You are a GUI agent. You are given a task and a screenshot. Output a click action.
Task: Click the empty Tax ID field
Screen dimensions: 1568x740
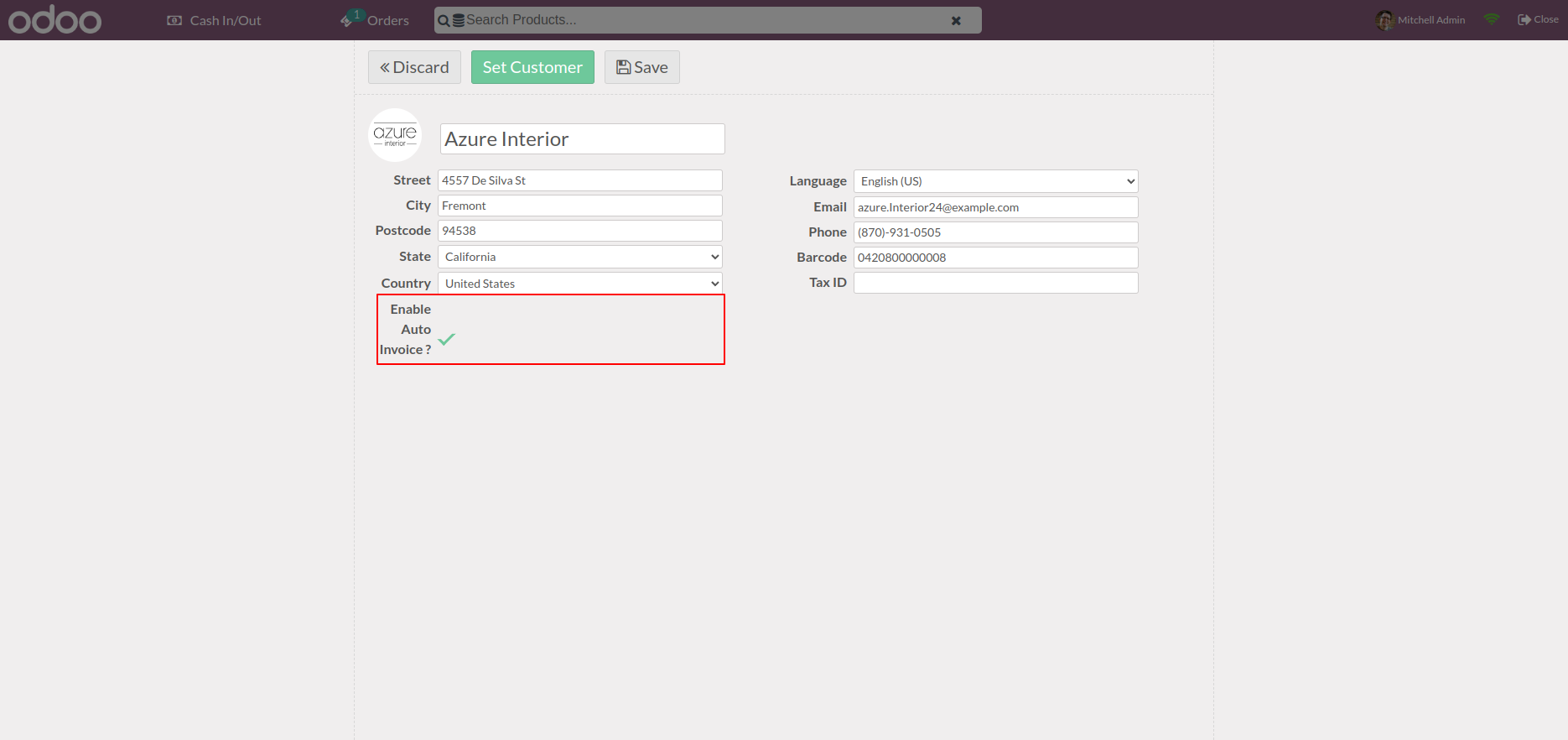(x=996, y=283)
